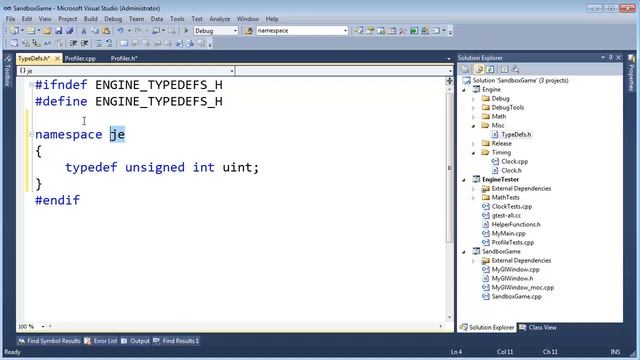Expand the MathTests folder
Viewport: 640px width, 360px height.
[473, 198]
